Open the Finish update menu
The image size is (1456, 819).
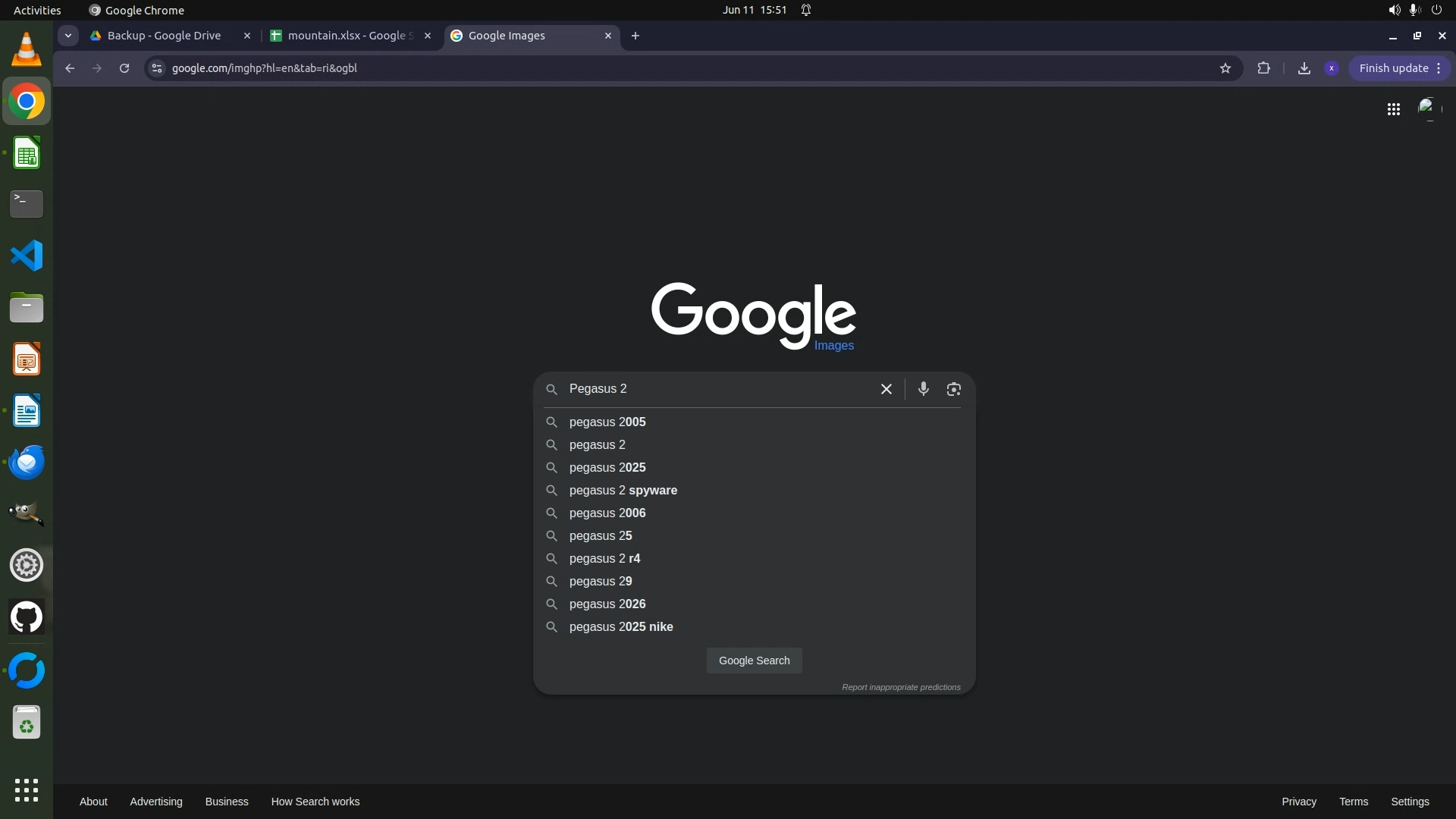tap(1399, 68)
